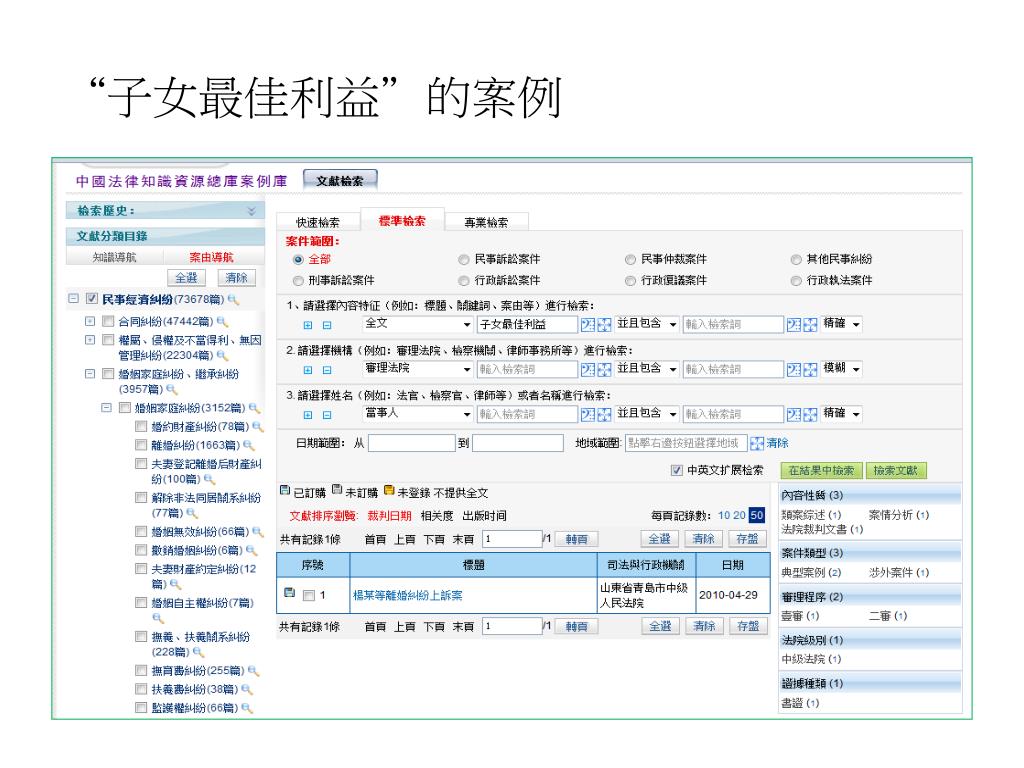Click magnifier icon beside 合同糾紛(47442篇)
This screenshot has height=768, width=1024.
(x=222, y=321)
